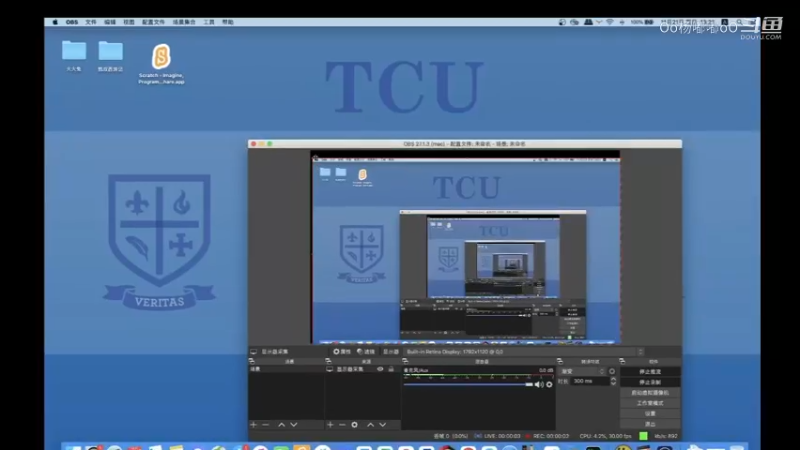Select the first folder on the desktop
Viewport: 800px width, 450px height.
[74, 51]
